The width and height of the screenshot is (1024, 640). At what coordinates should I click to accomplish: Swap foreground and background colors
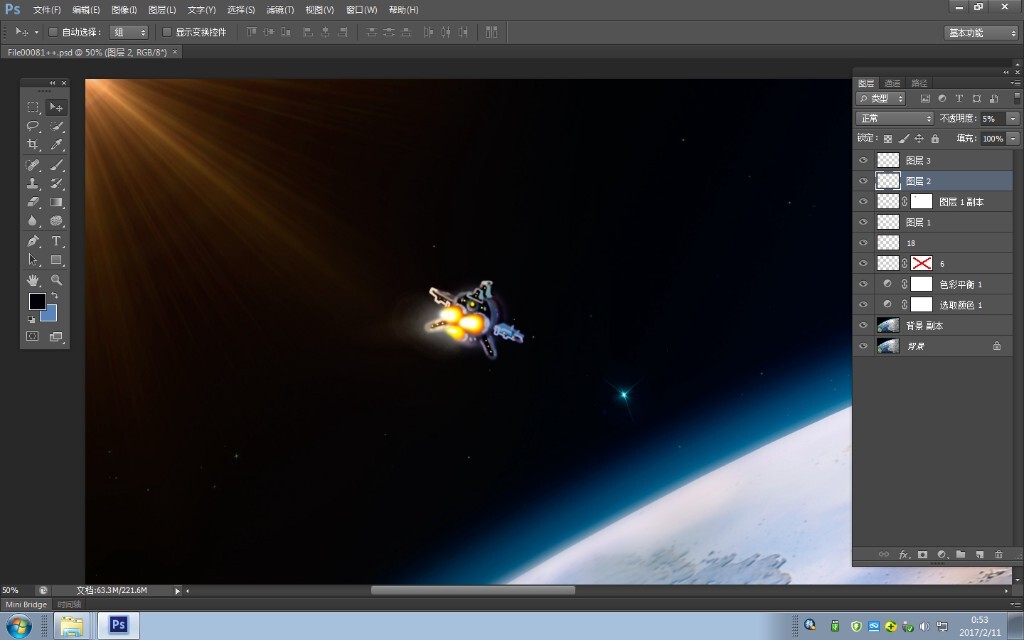click(54, 296)
